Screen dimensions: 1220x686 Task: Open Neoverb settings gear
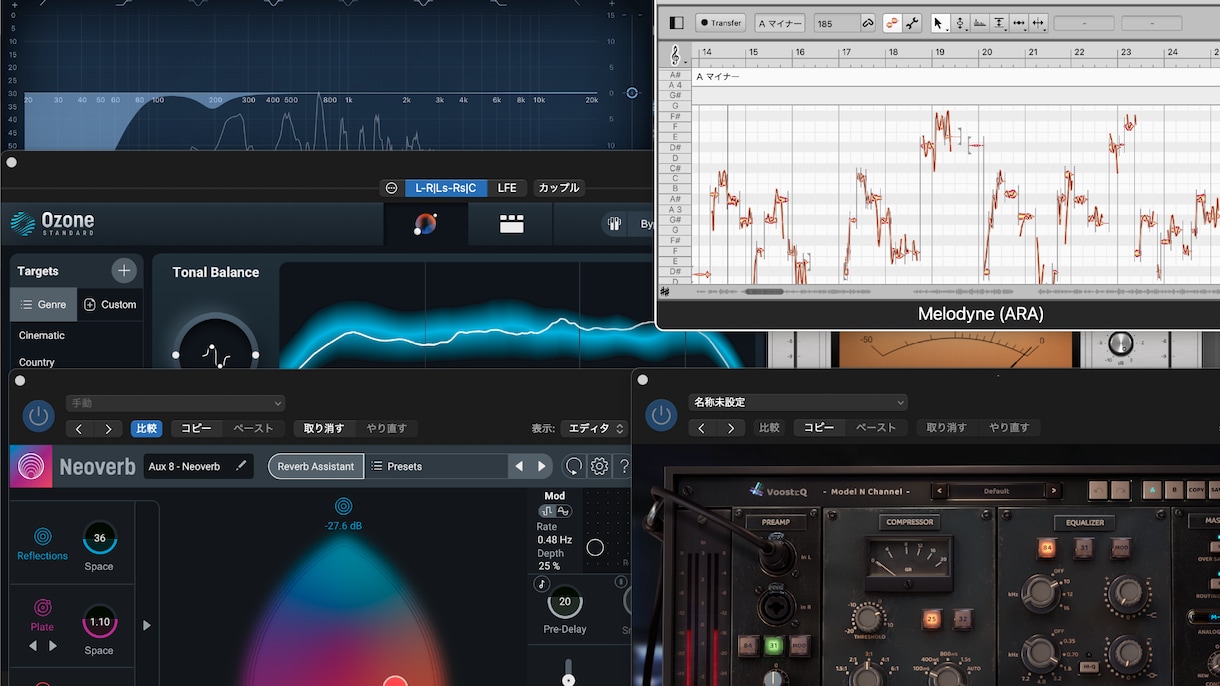pyautogui.click(x=599, y=466)
